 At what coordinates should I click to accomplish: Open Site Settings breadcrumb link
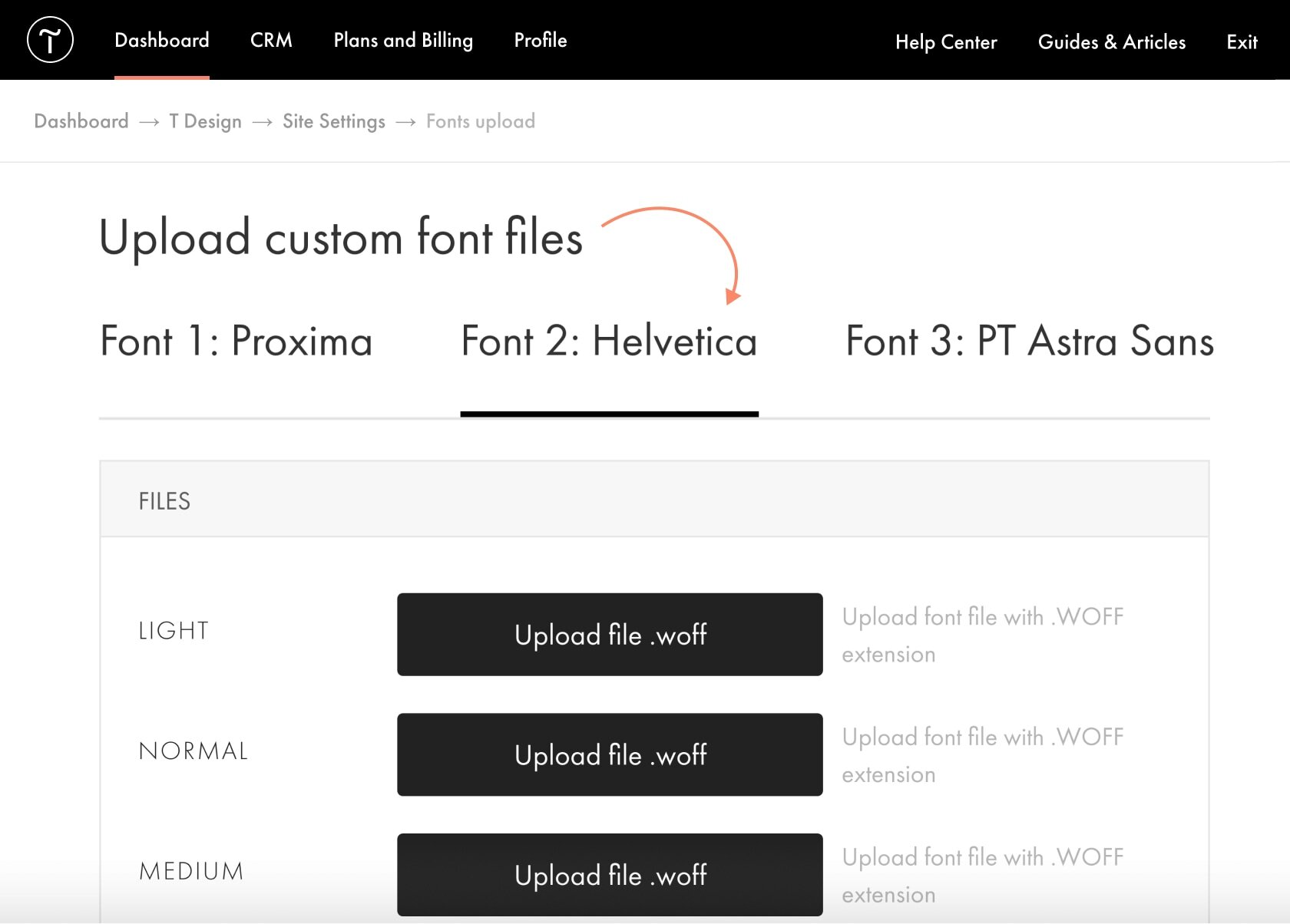click(333, 121)
